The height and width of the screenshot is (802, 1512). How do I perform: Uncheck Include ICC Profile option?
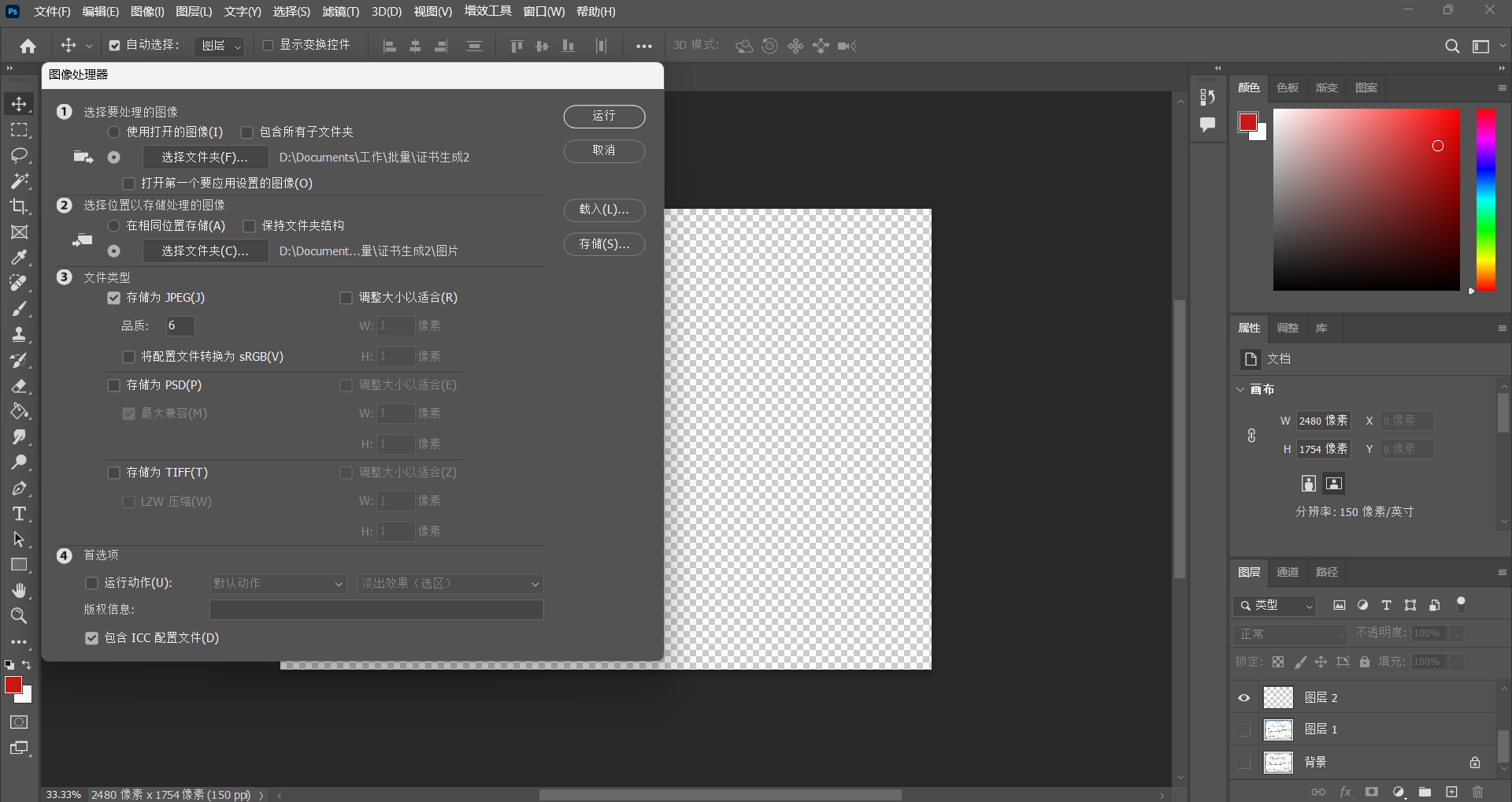pyautogui.click(x=92, y=638)
